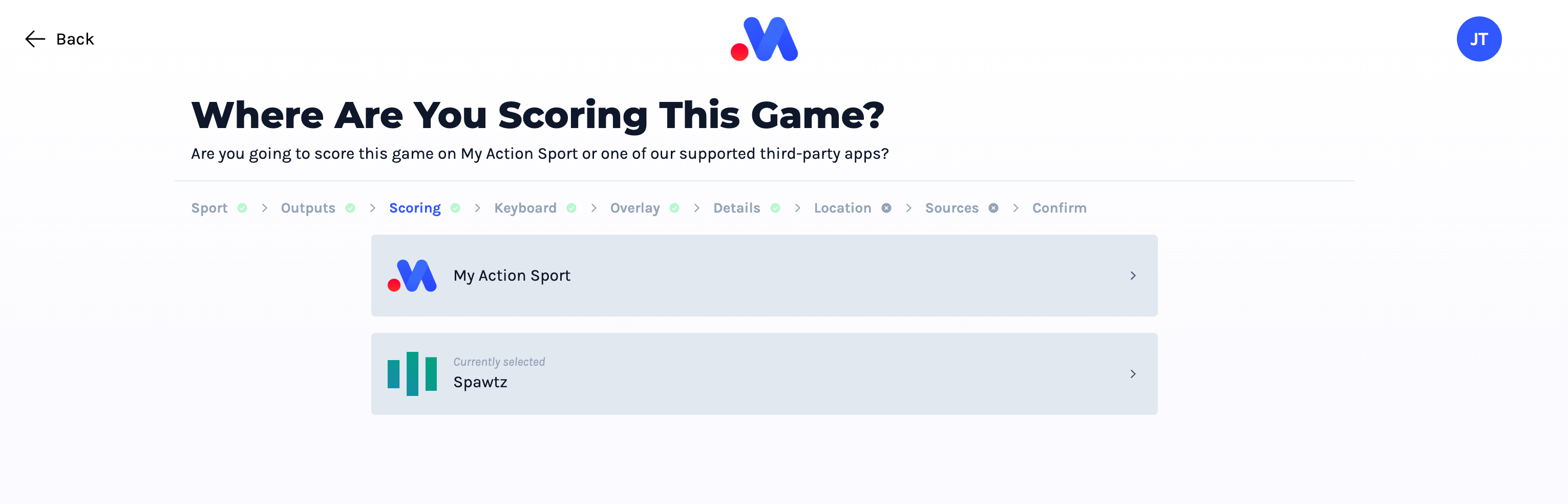Click the My Action Sport header logo

click(x=764, y=39)
